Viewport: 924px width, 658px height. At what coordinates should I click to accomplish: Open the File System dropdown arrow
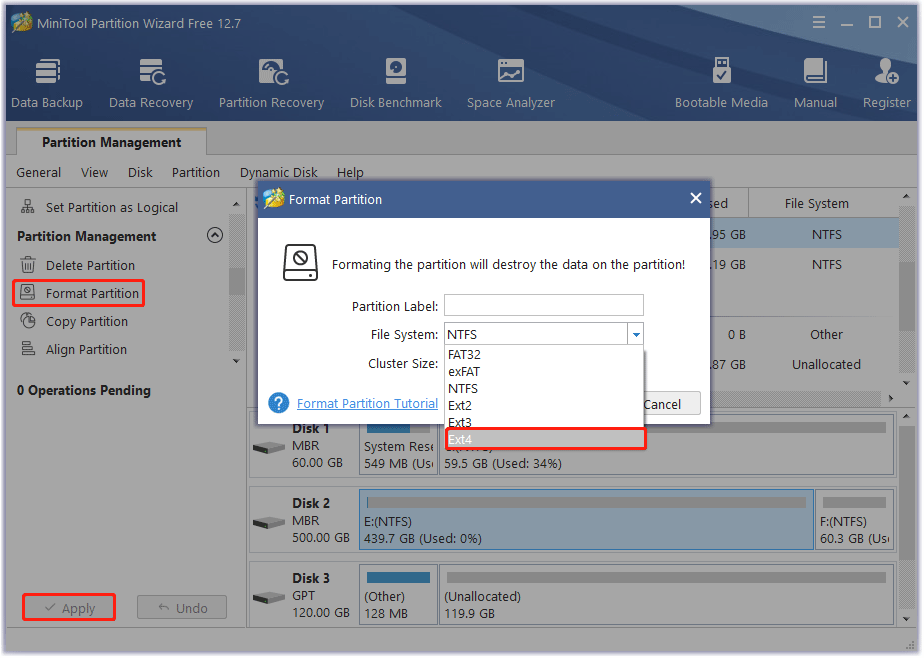(636, 335)
